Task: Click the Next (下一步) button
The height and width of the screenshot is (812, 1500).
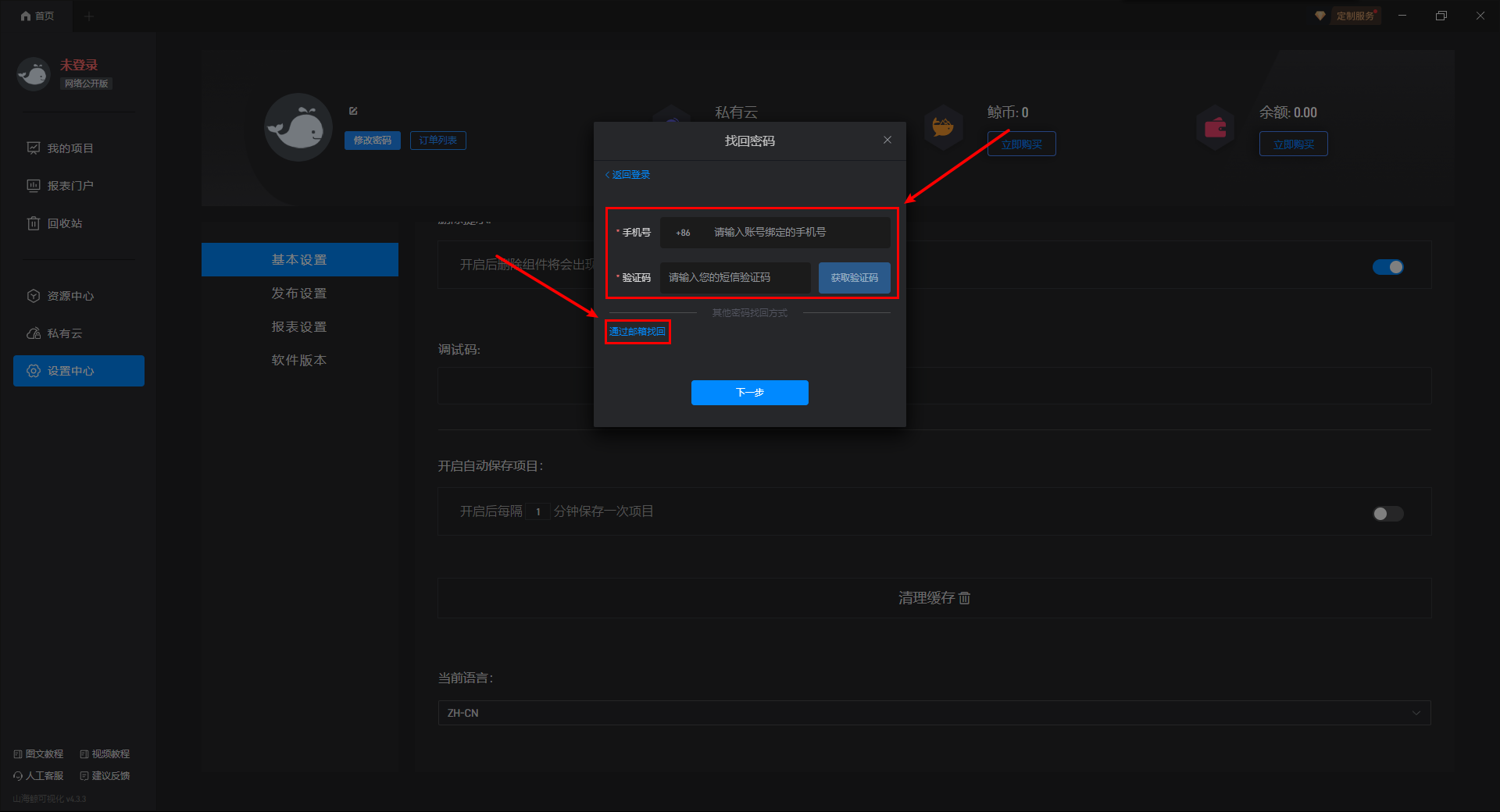Action: [749, 393]
